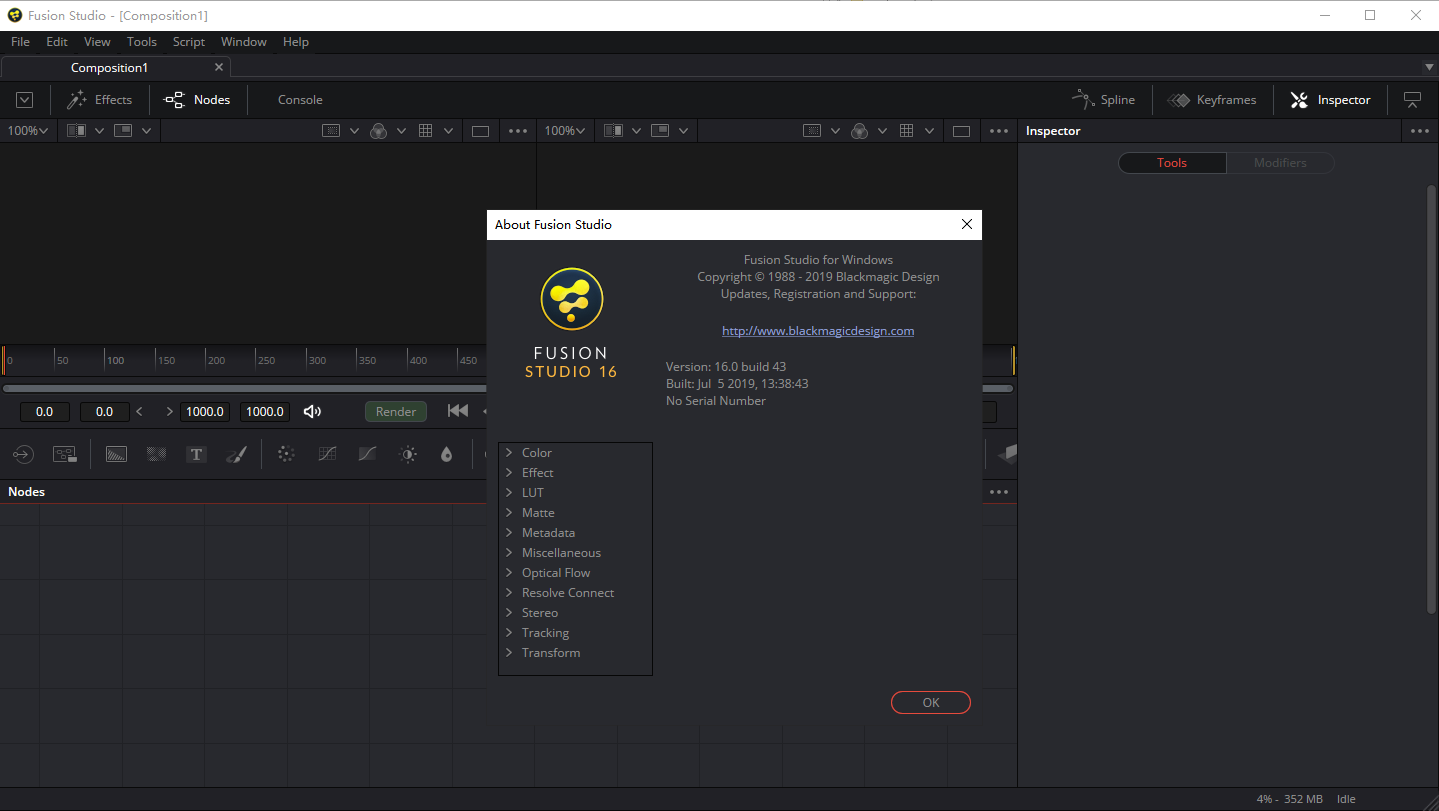The width and height of the screenshot is (1439, 811).
Task: Click the split wipe icon in right viewer
Action: click(x=614, y=131)
